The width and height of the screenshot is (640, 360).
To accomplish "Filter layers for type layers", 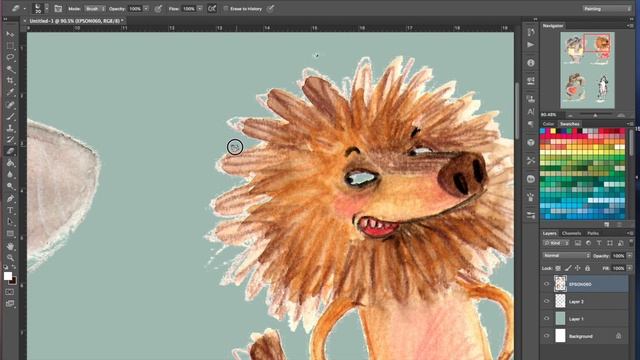I will point(599,243).
